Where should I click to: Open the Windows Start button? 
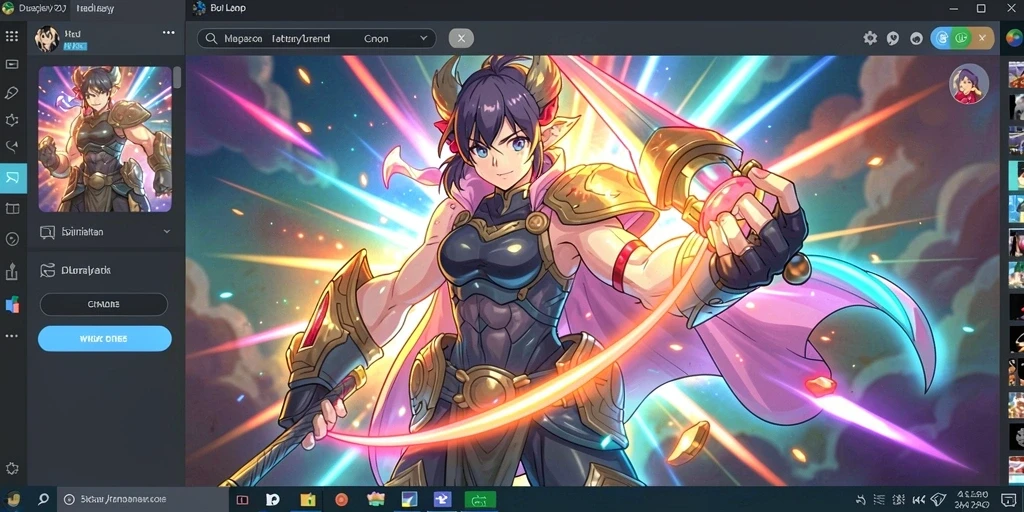coord(12,500)
